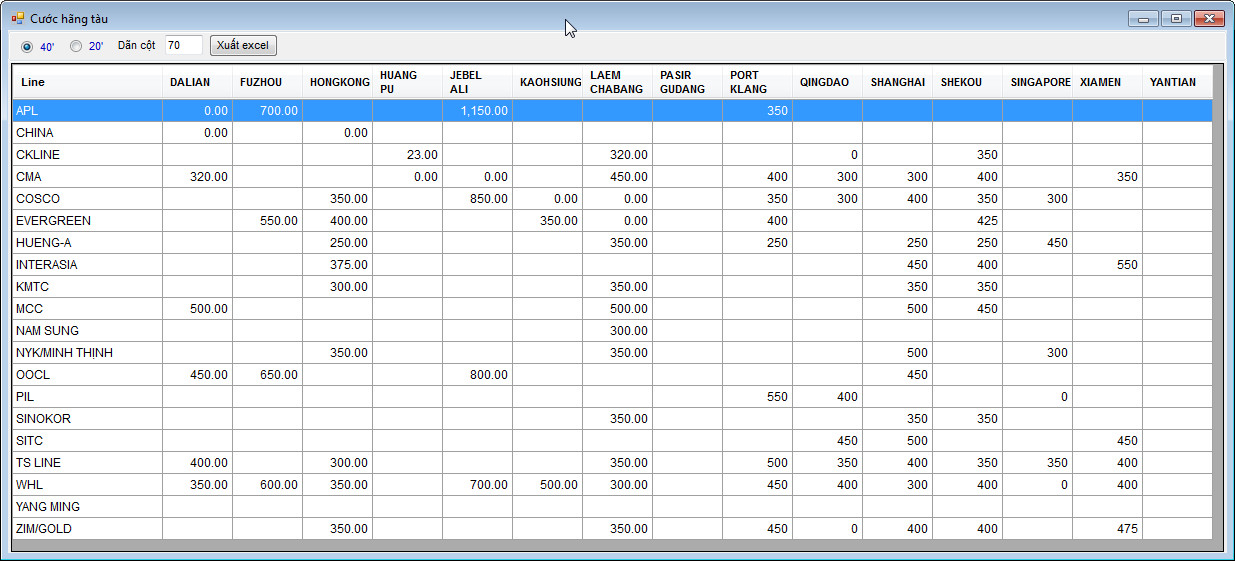Screen dimensions: 1235x561
Task: Click OOCL's 650.00 FUZHOU cell
Action: tap(267, 374)
